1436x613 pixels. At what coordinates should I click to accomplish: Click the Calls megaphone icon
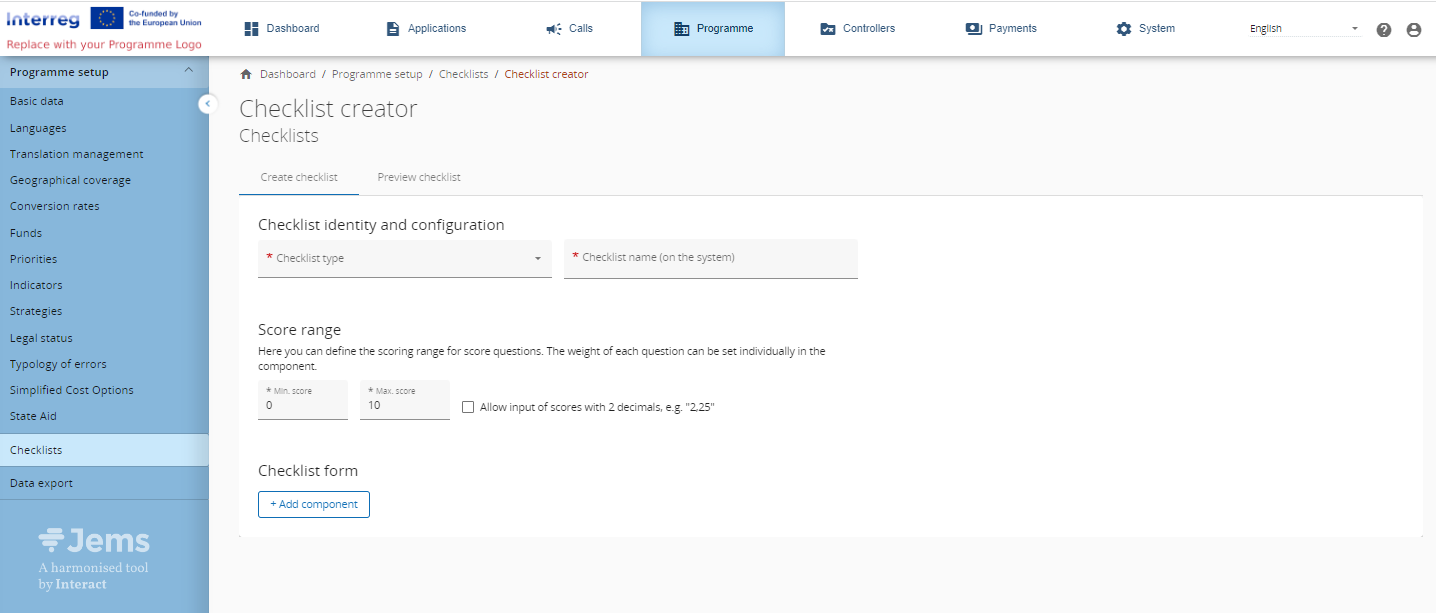tap(554, 29)
